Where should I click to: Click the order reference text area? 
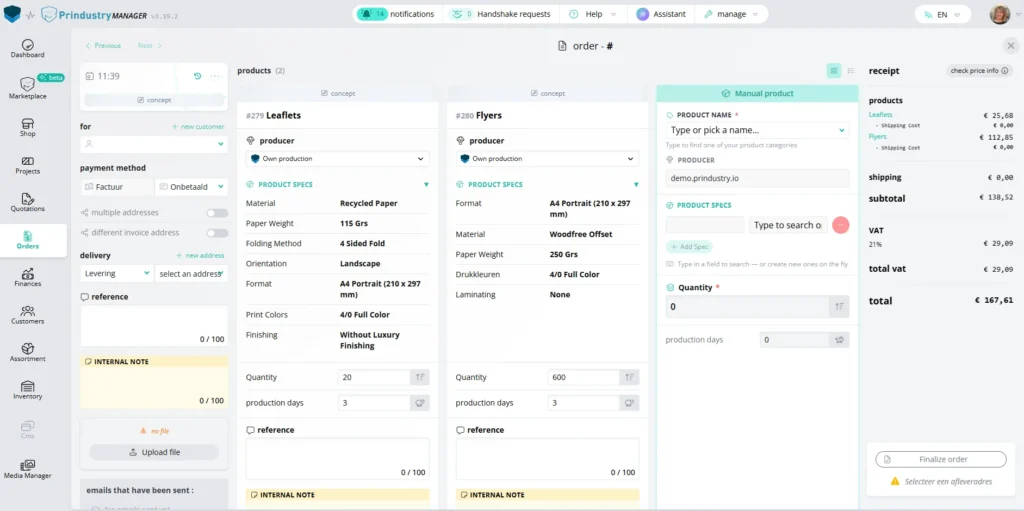pos(154,326)
